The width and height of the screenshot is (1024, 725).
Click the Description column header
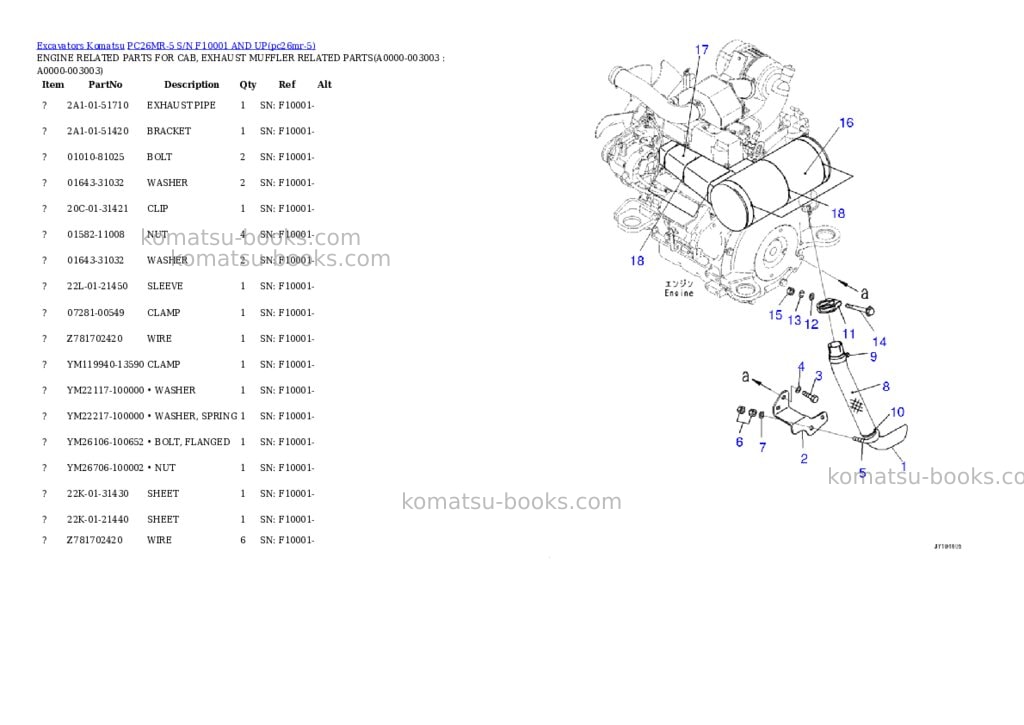click(x=191, y=84)
